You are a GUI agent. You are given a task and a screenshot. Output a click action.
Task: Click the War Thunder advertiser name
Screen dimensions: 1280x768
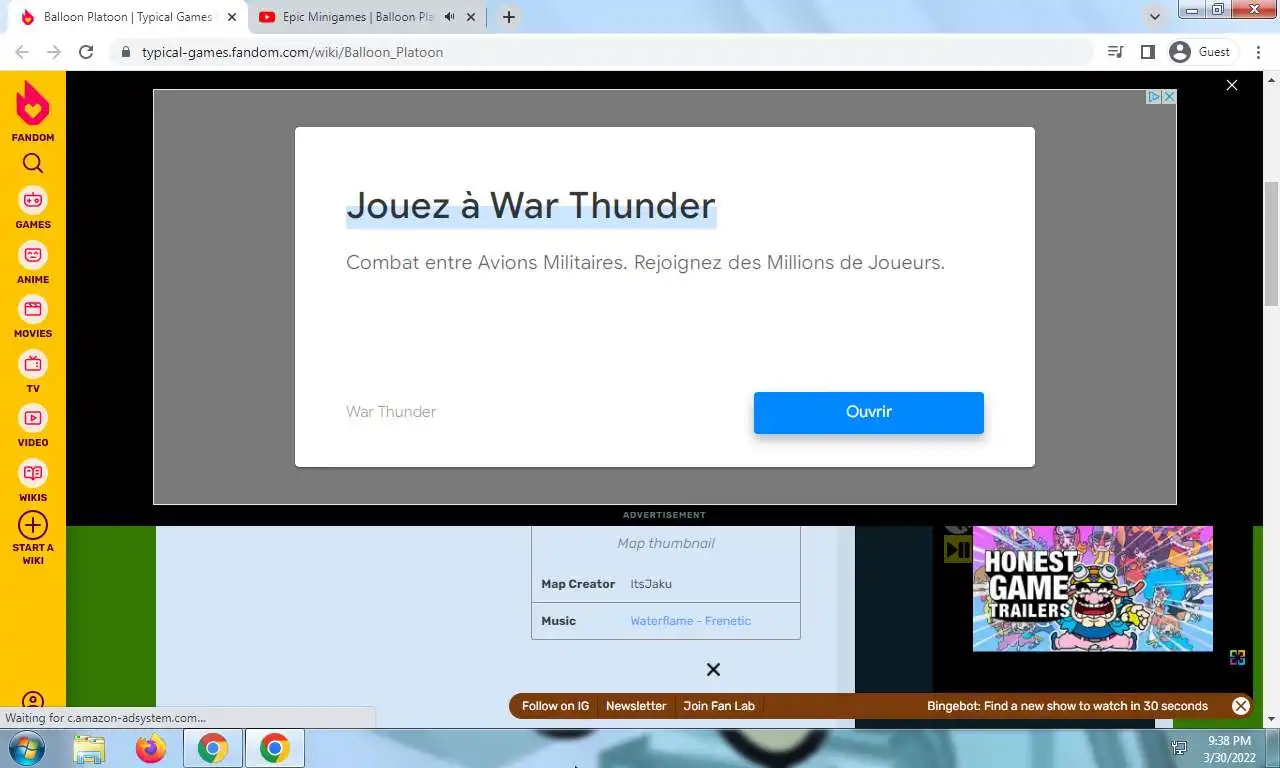pos(391,412)
